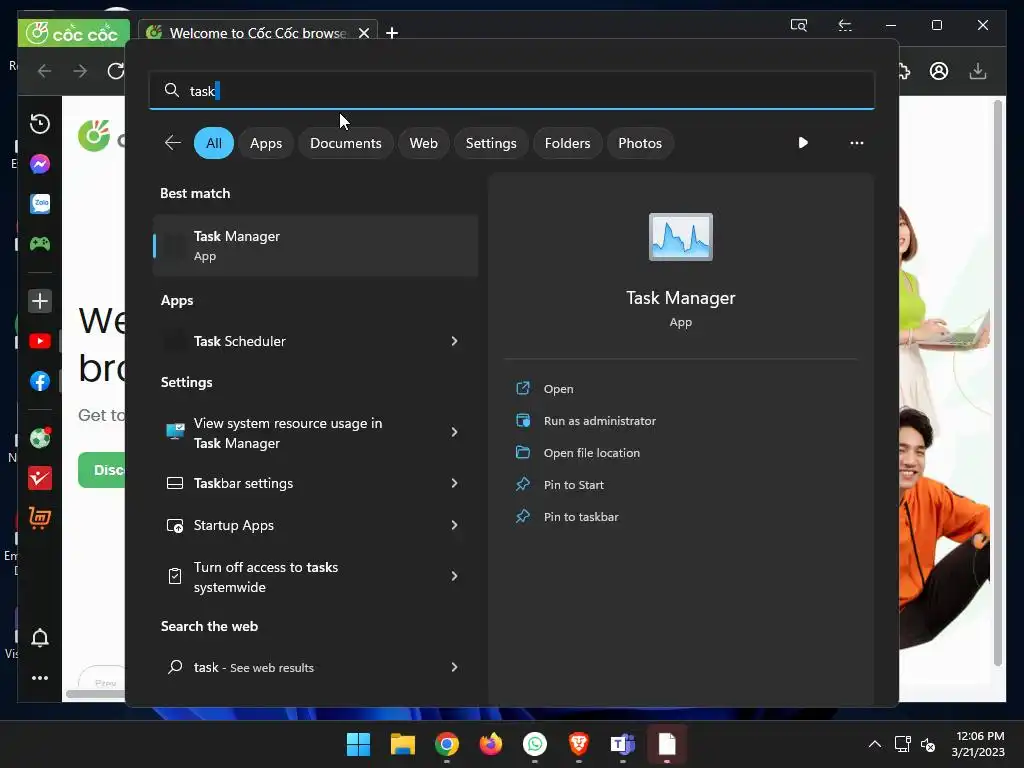Click the Task Manager preview icon
The image size is (1024, 768).
680,237
